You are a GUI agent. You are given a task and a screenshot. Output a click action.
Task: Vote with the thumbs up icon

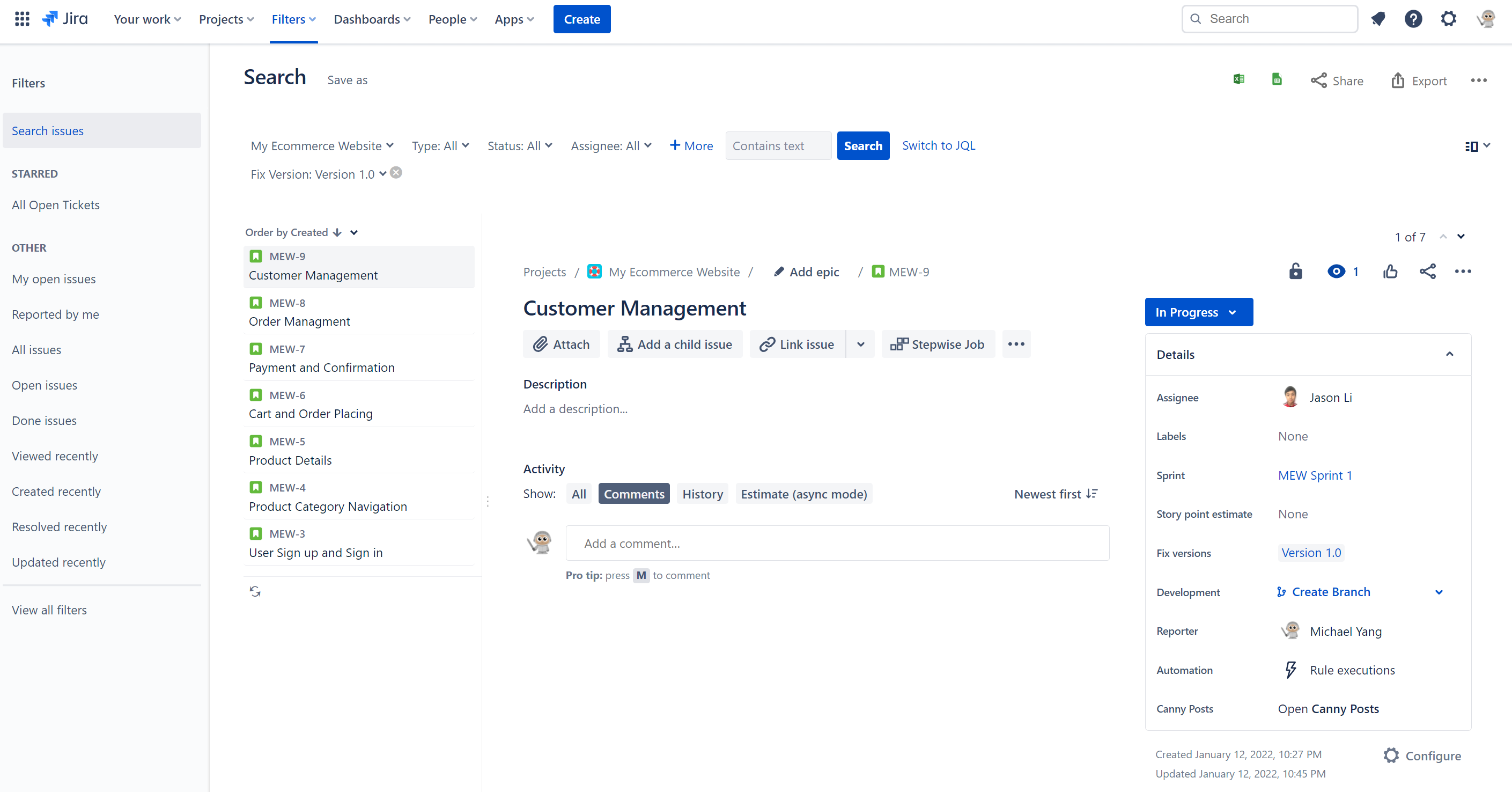(x=1390, y=271)
